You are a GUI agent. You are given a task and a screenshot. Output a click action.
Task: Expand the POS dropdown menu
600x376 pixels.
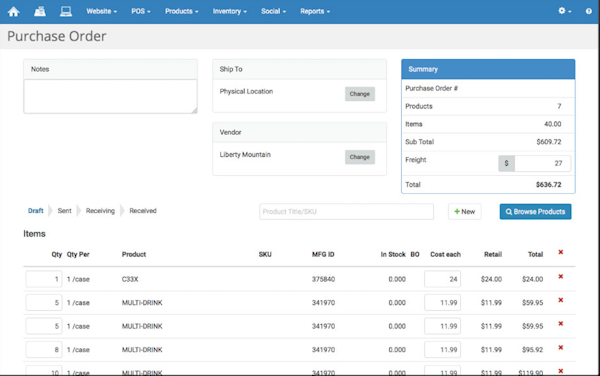coord(141,11)
